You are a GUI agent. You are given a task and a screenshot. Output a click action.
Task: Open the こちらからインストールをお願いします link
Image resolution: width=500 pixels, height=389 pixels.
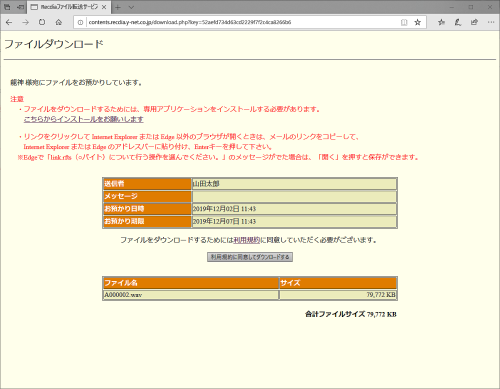pyautogui.click(x=84, y=119)
